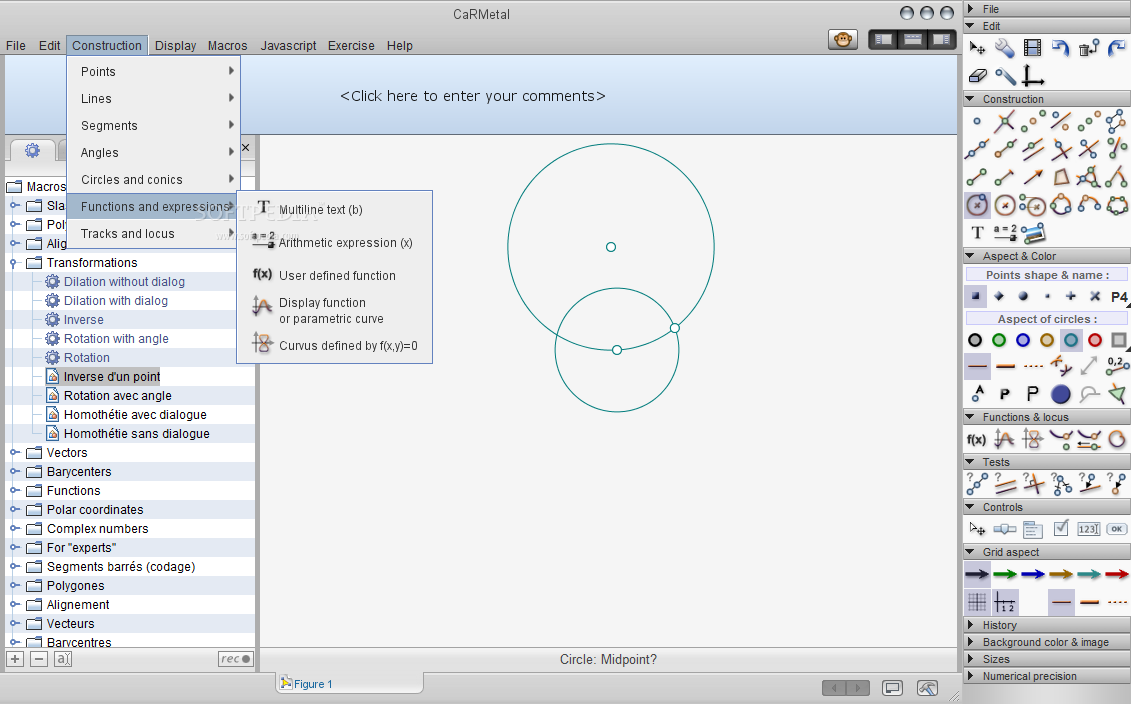This screenshot has height=704, width=1131.
Task: Select the vector arrow tool
Action: click(1033, 177)
